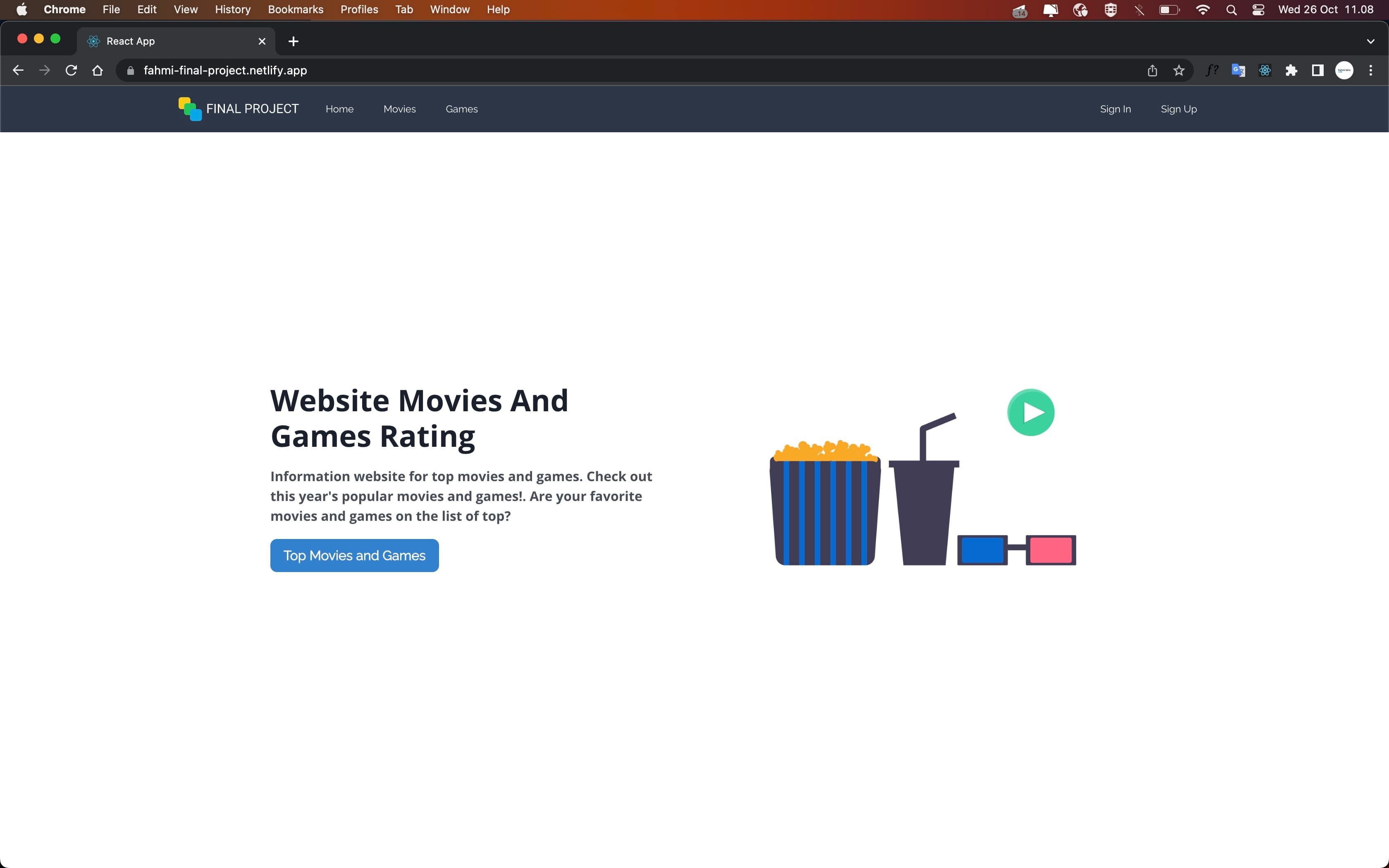
Task: Open the Bookmarks menu
Action: pyautogui.click(x=296, y=10)
